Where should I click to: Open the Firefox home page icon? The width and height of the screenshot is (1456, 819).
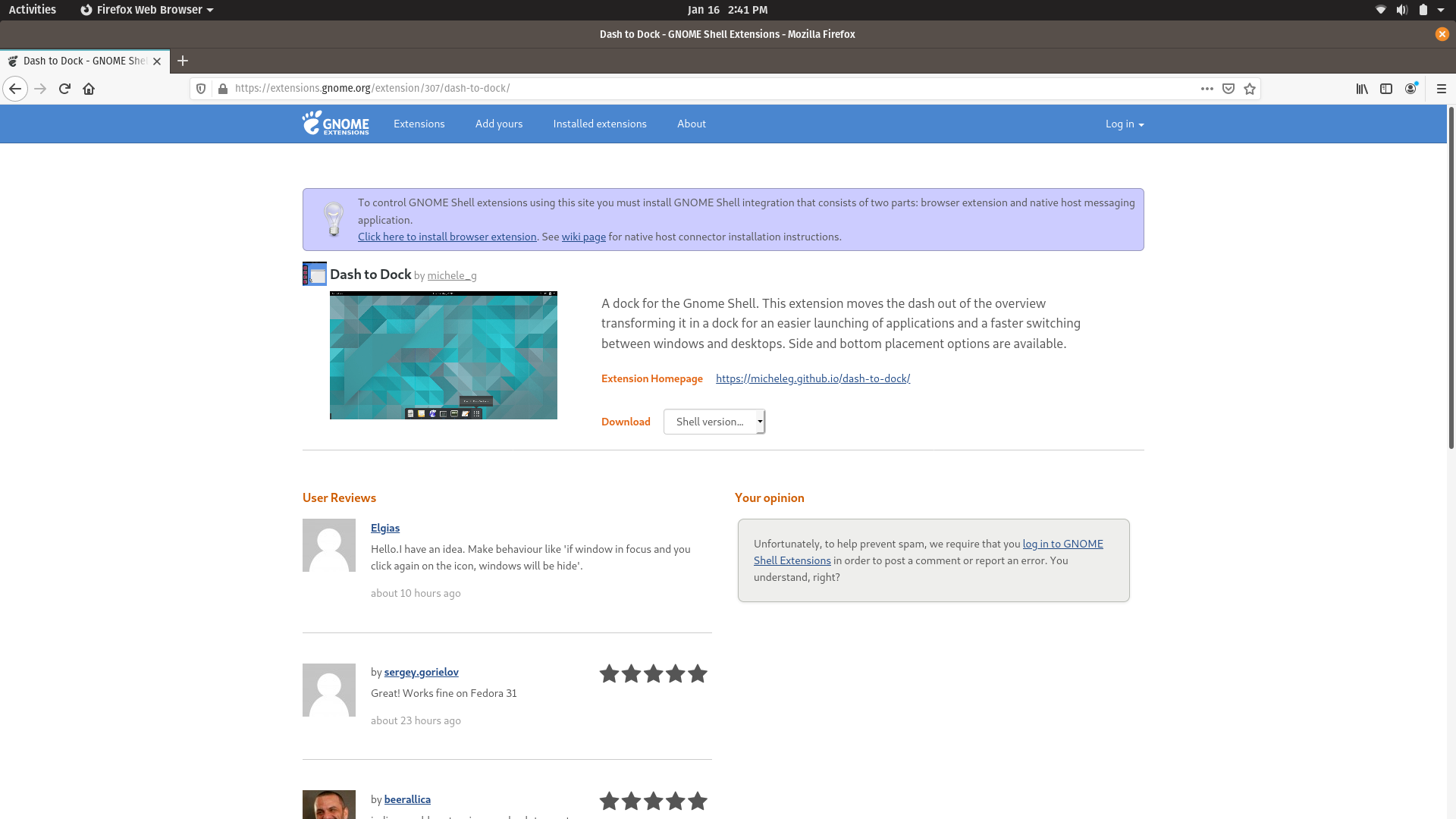[x=89, y=89]
